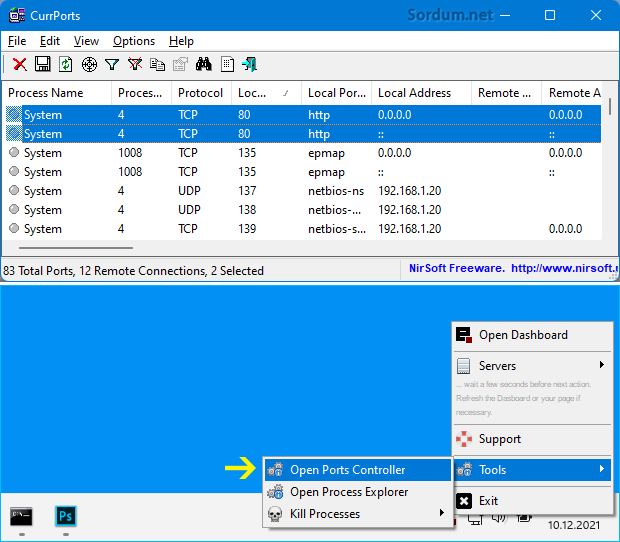The image size is (620, 542).
Task: Sort by the Local Por... name column header
Action: click(x=336, y=93)
